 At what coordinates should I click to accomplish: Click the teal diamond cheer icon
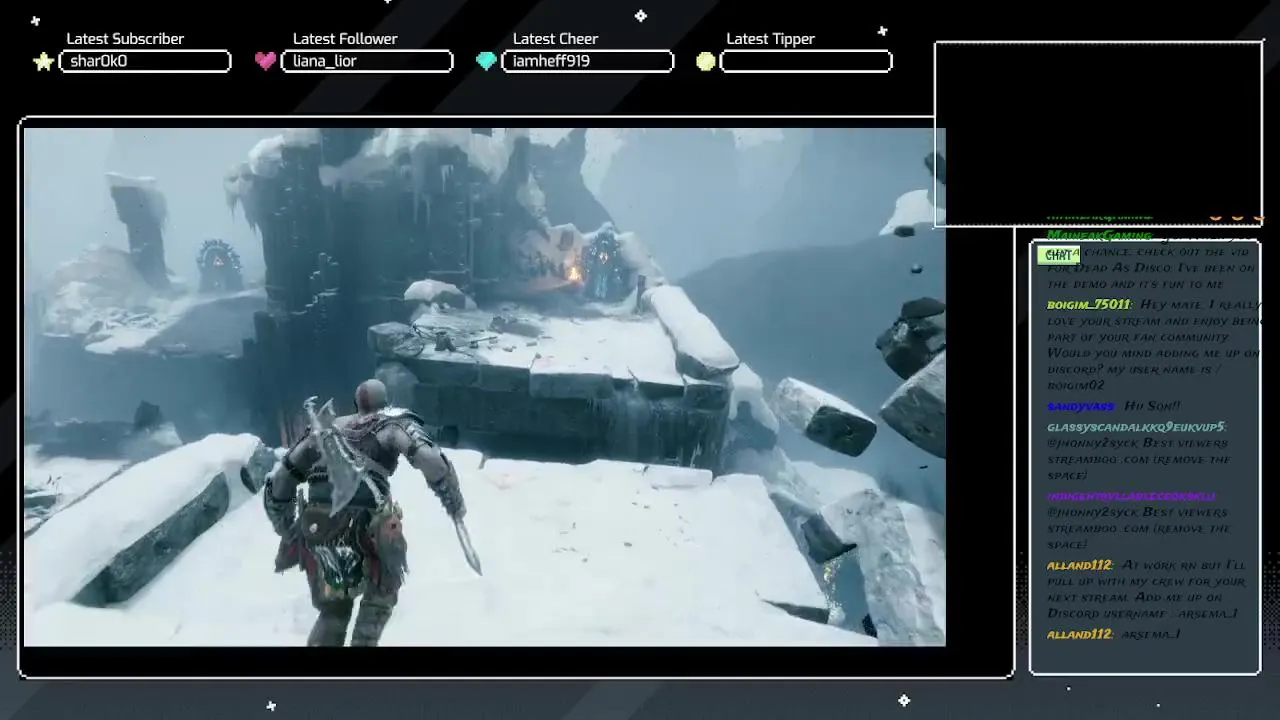pos(486,61)
